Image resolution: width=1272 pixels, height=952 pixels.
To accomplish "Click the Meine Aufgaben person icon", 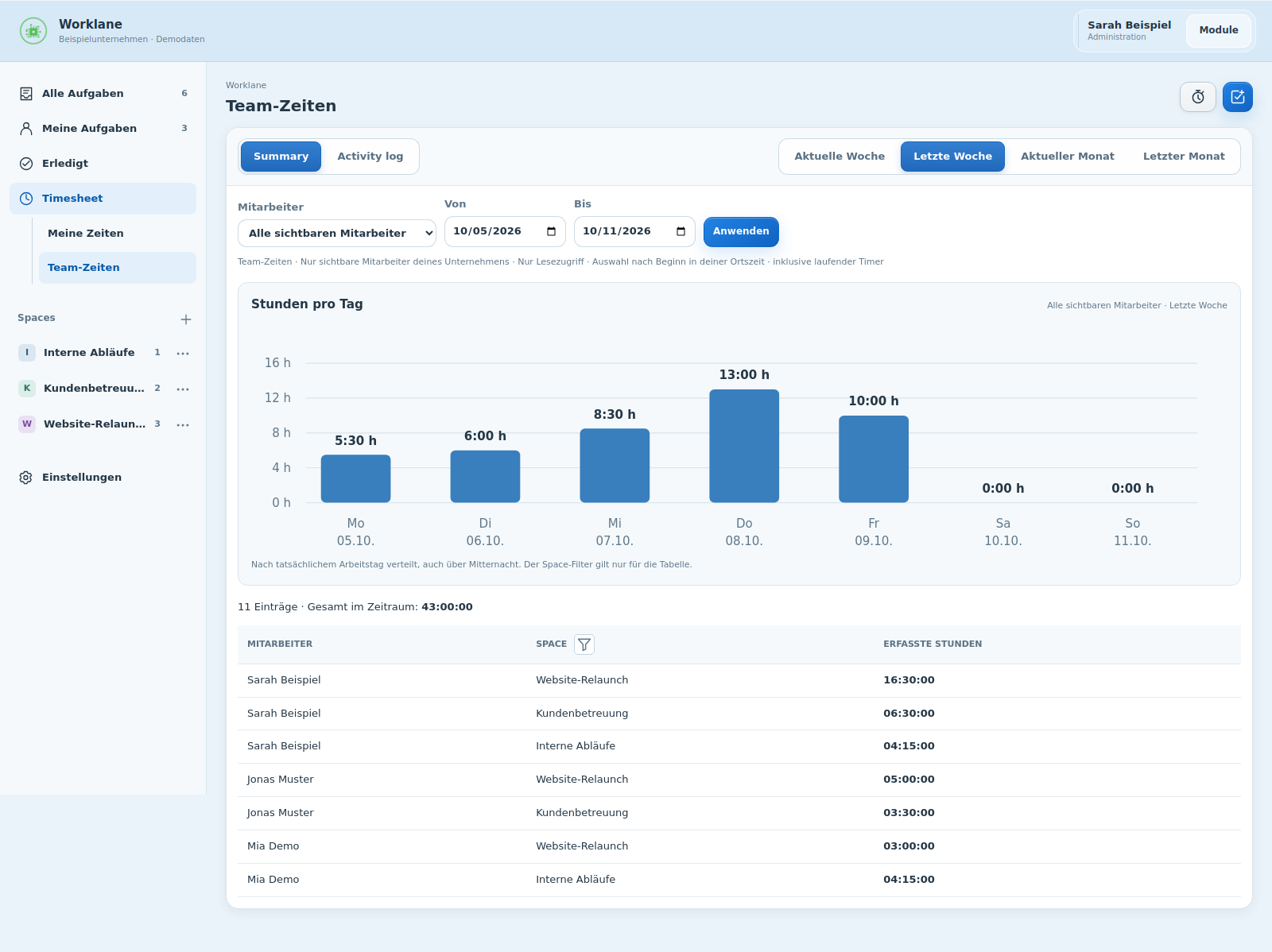I will [26, 129].
